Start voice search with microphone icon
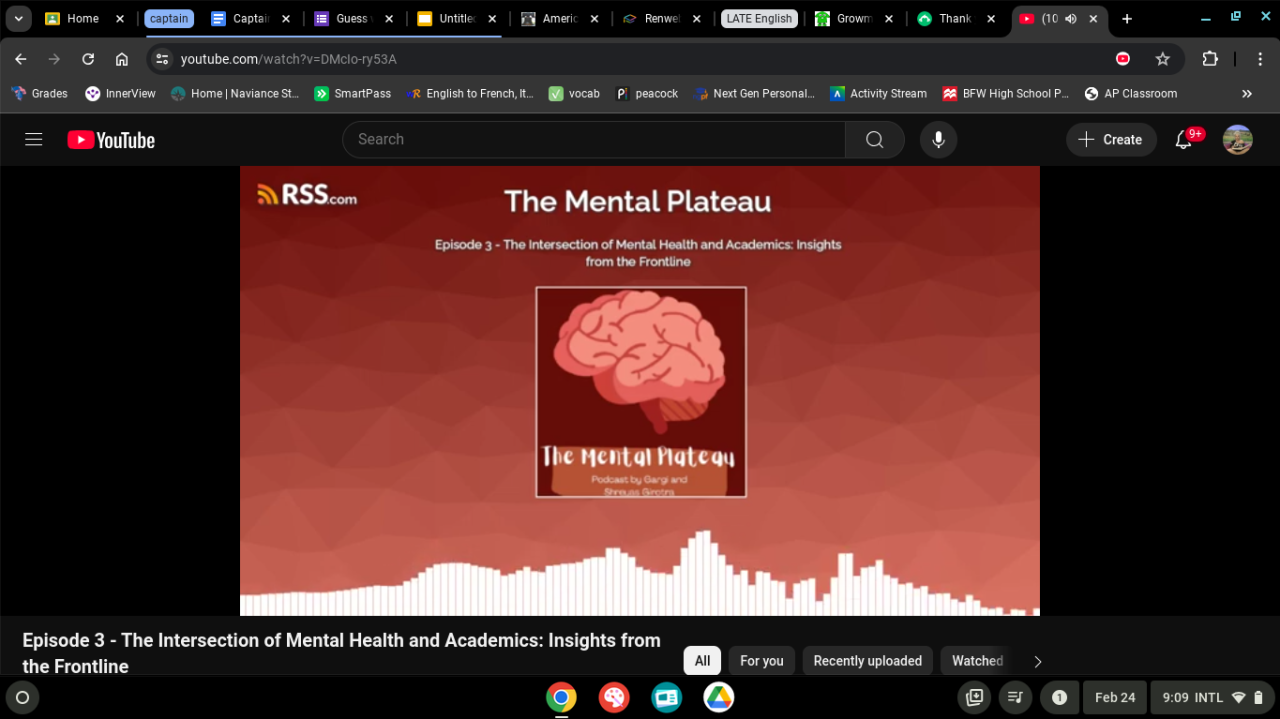This screenshot has width=1280, height=719. (938, 140)
